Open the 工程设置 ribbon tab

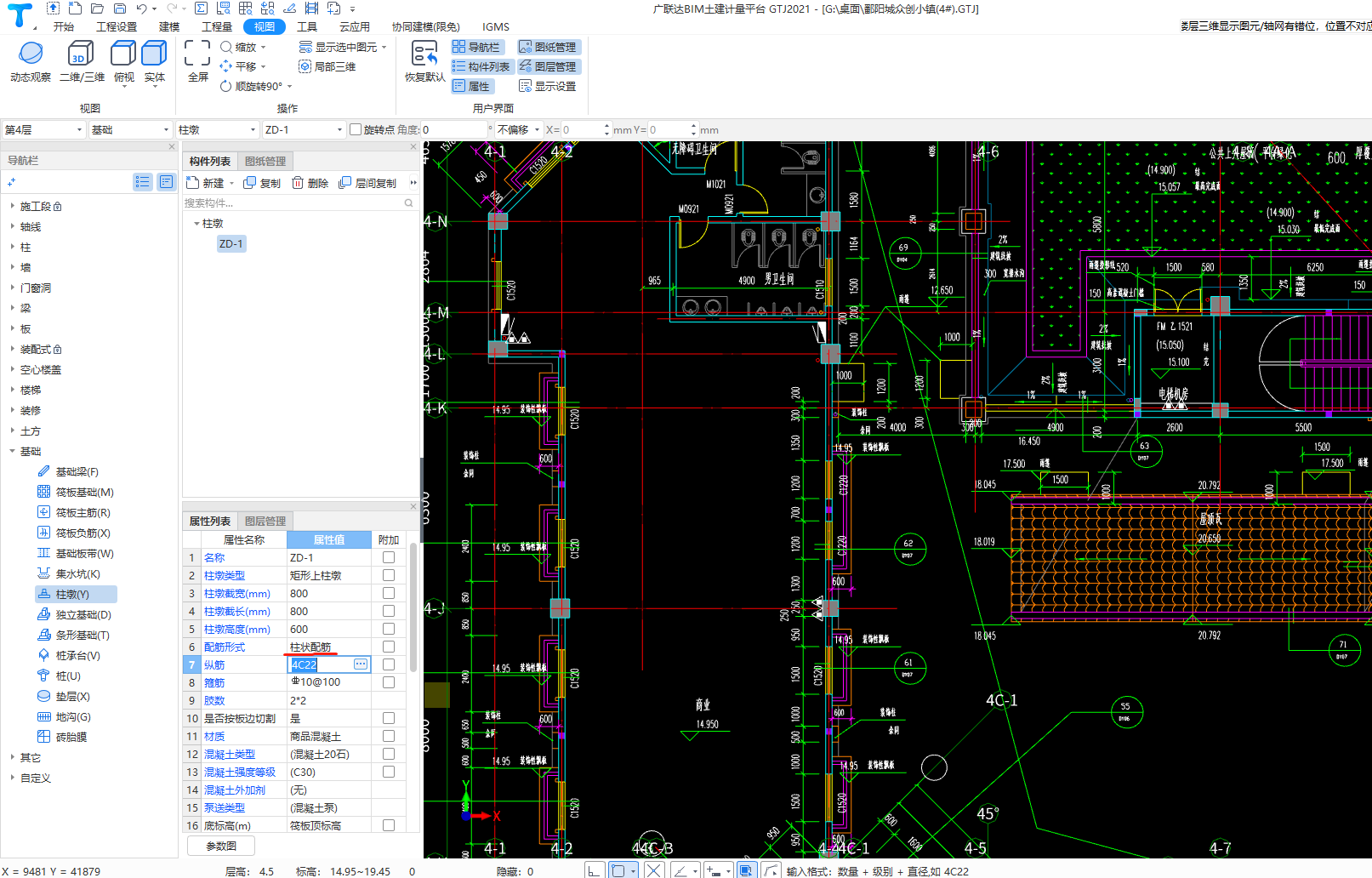click(117, 26)
